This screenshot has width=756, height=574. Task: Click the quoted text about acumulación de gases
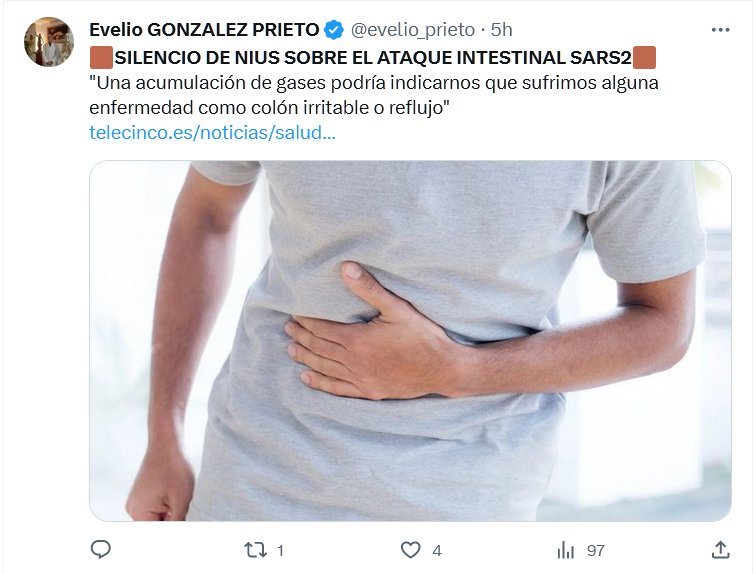pyautogui.click(x=374, y=95)
